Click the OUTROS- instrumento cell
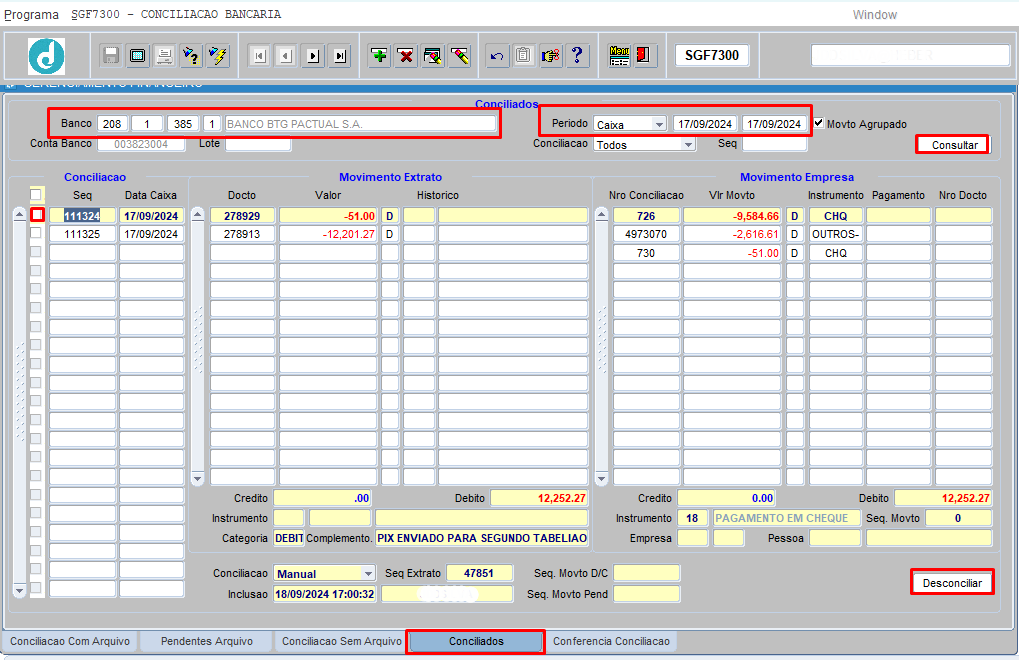This screenshot has height=660, width=1019. pyautogui.click(x=836, y=234)
